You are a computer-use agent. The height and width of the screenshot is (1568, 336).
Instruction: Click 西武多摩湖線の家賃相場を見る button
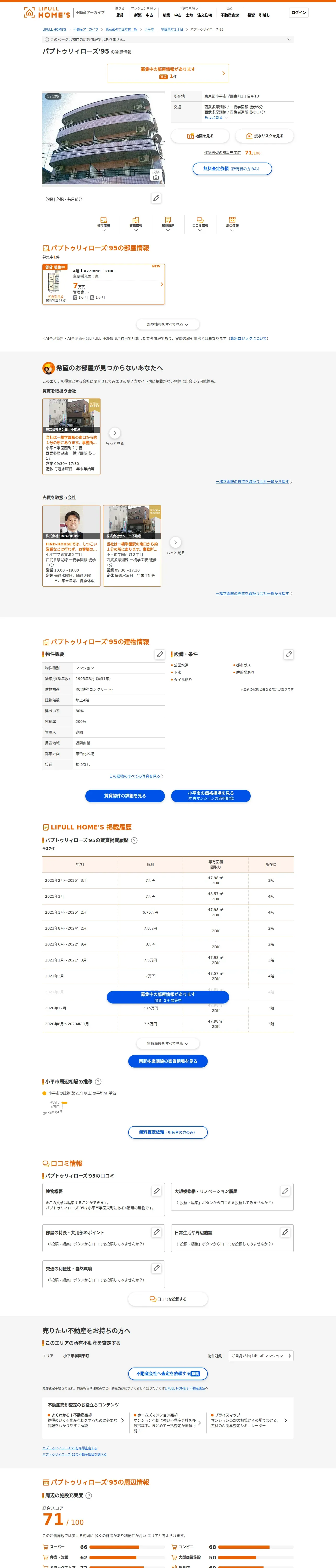pos(168,1061)
